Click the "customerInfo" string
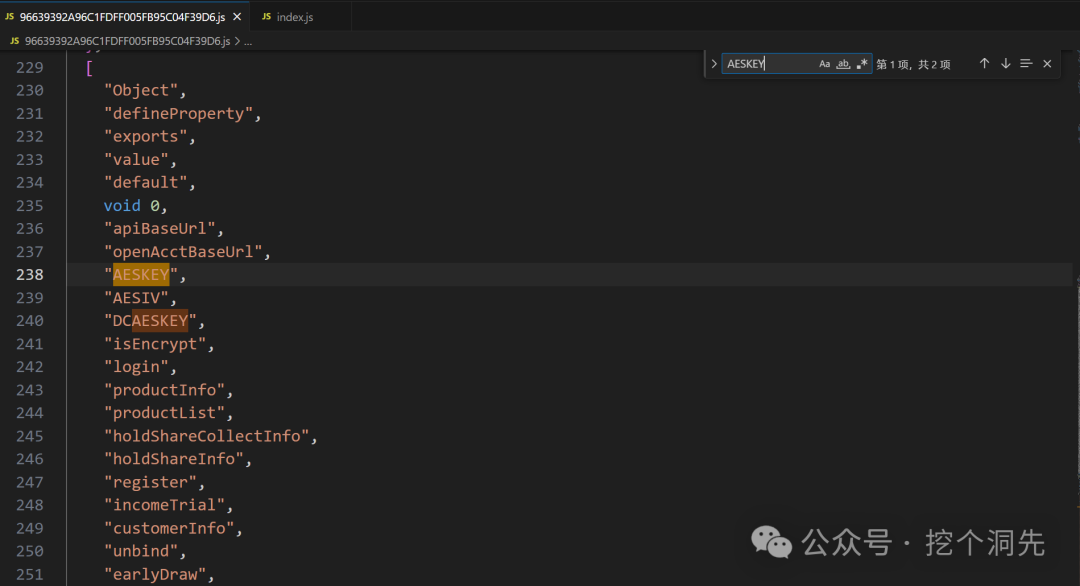This screenshot has height=586, width=1080. 169,529
